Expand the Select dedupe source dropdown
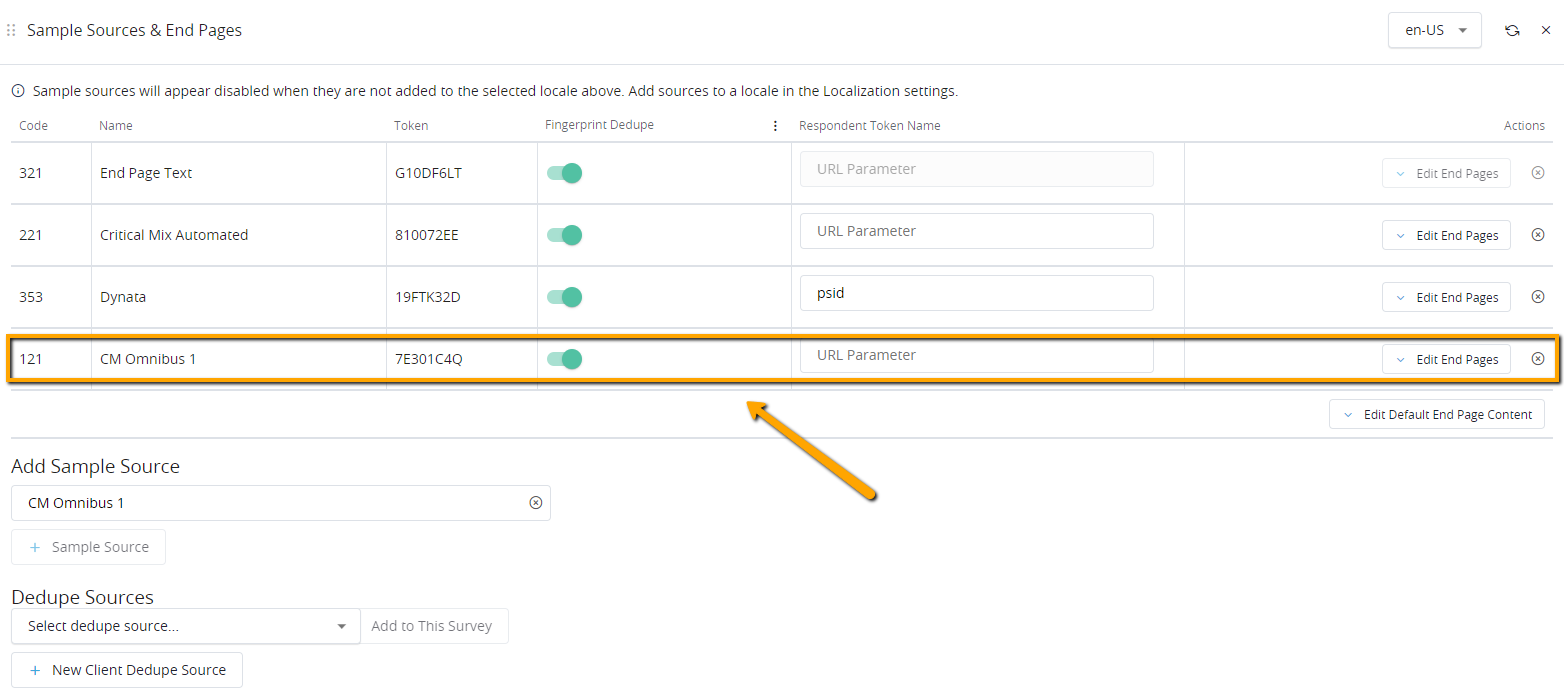The height and width of the screenshot is (698, 1564). point(186,627)
